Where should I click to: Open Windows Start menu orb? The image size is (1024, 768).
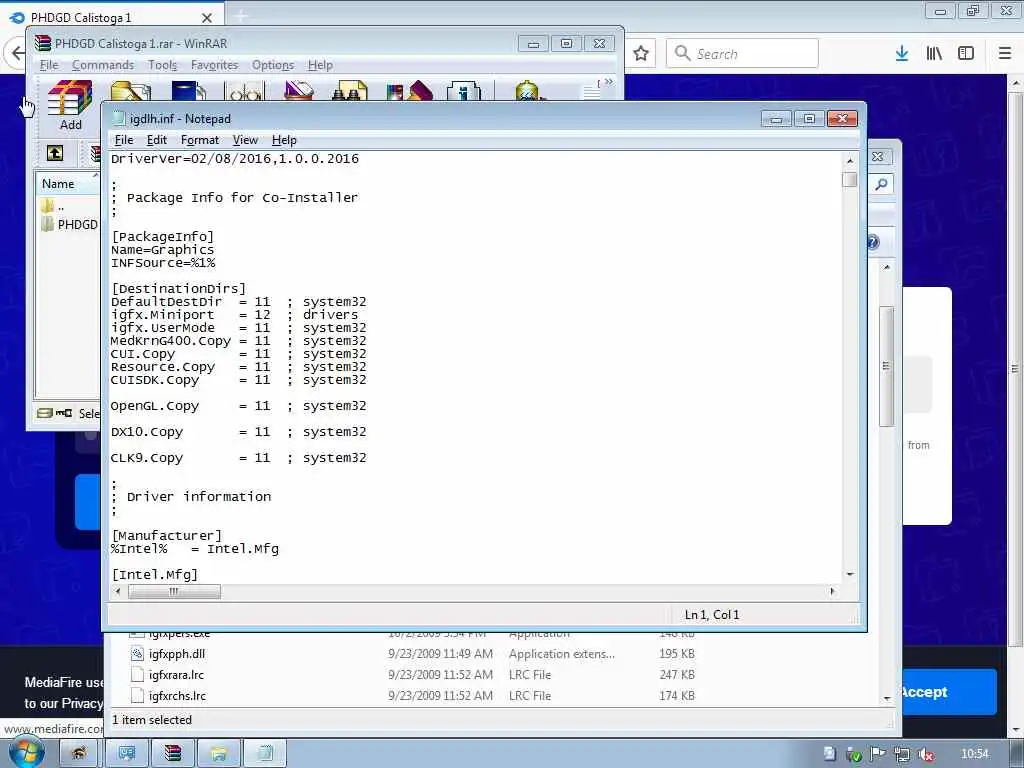tap(25, 753)
